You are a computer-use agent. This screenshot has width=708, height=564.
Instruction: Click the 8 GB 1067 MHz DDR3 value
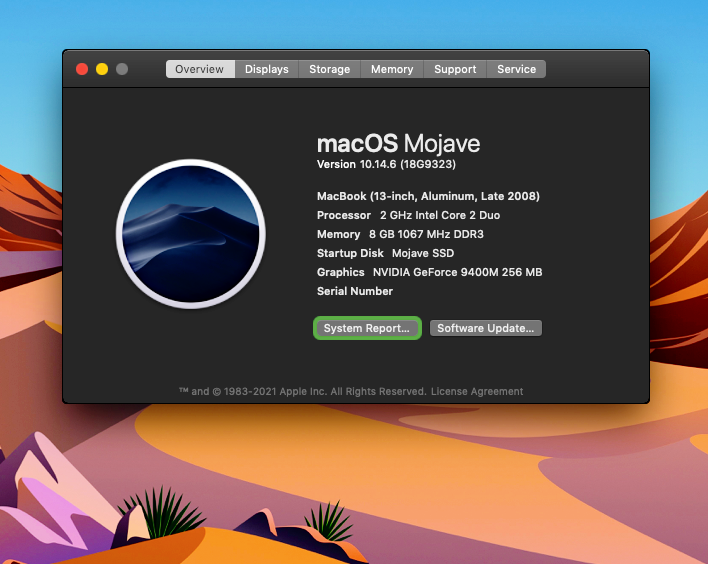tap(426, 234)
